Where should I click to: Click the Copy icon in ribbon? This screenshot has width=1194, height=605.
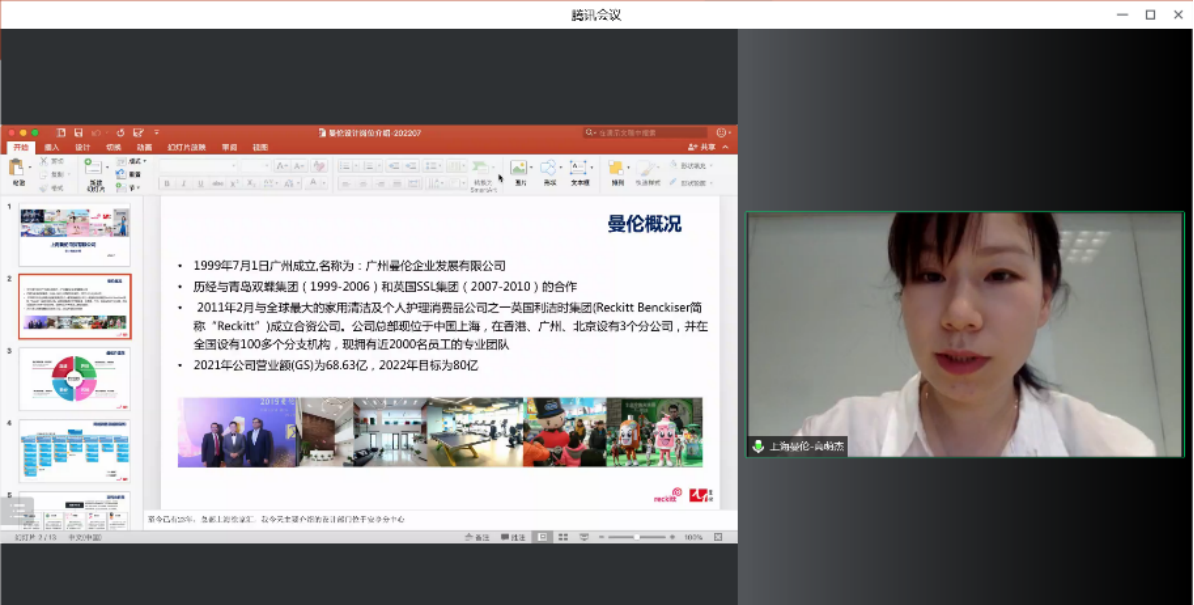(x=44, y=174)
